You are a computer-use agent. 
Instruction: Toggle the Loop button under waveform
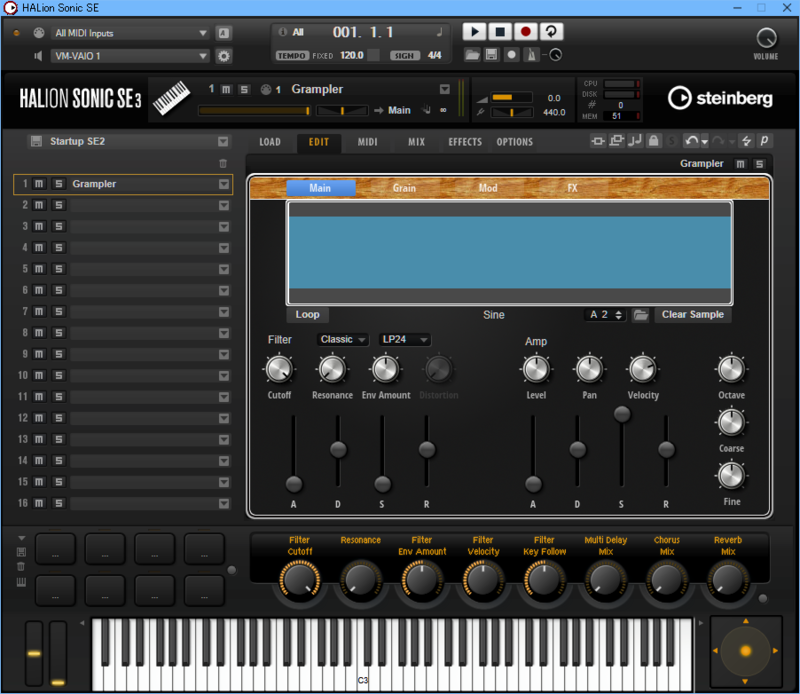pos(307,315)
